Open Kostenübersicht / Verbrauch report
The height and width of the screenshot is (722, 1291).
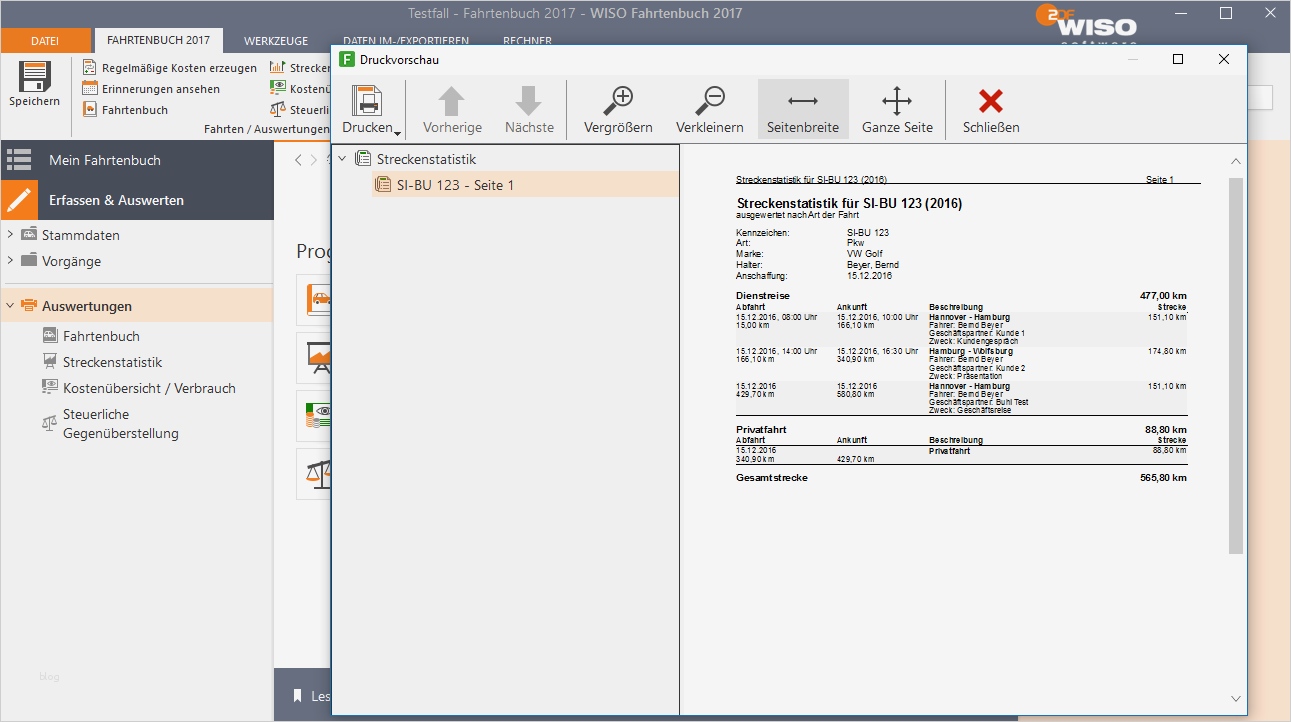[149, 388]
